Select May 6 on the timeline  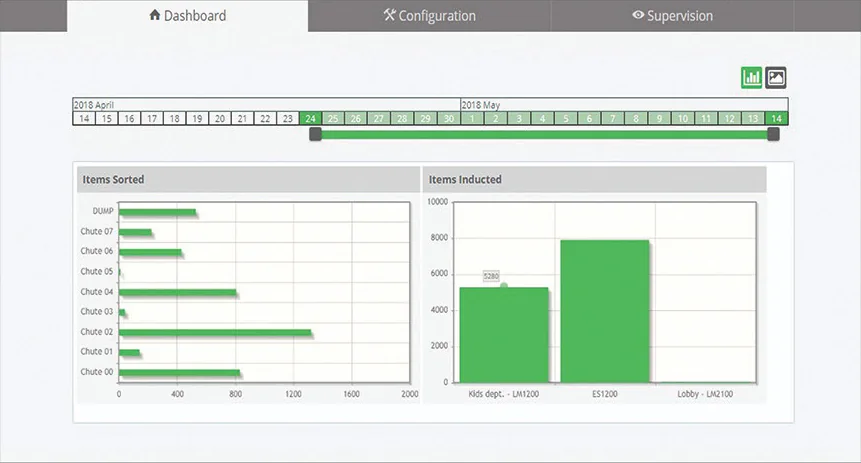click(589, 118)
